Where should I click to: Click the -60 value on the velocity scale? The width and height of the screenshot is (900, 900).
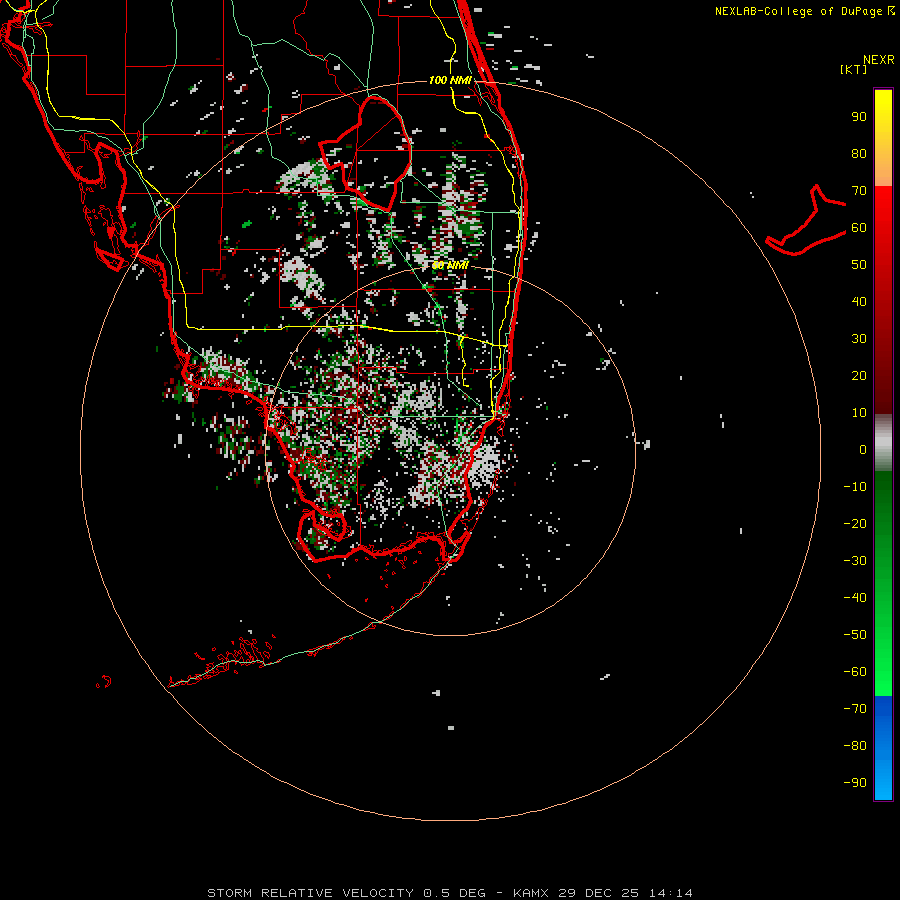pos(855,672)
